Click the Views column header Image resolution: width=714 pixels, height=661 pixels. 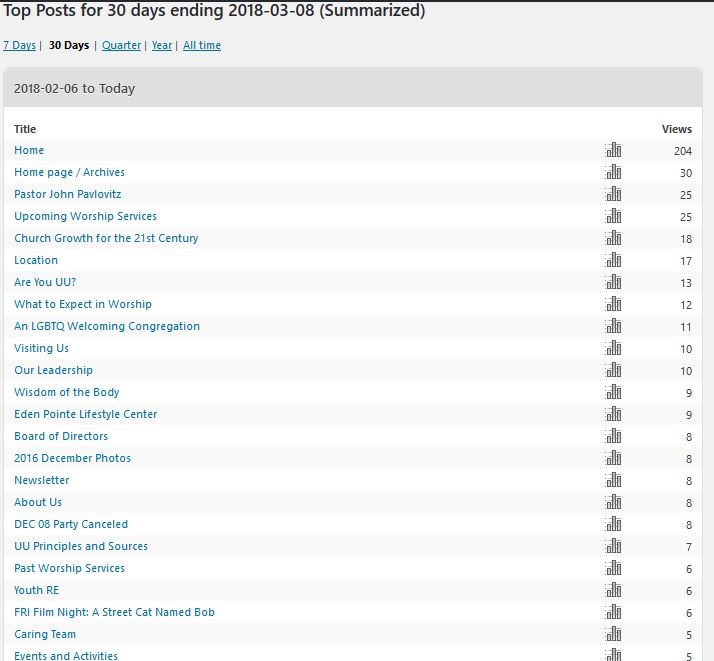tap(677, 129)
